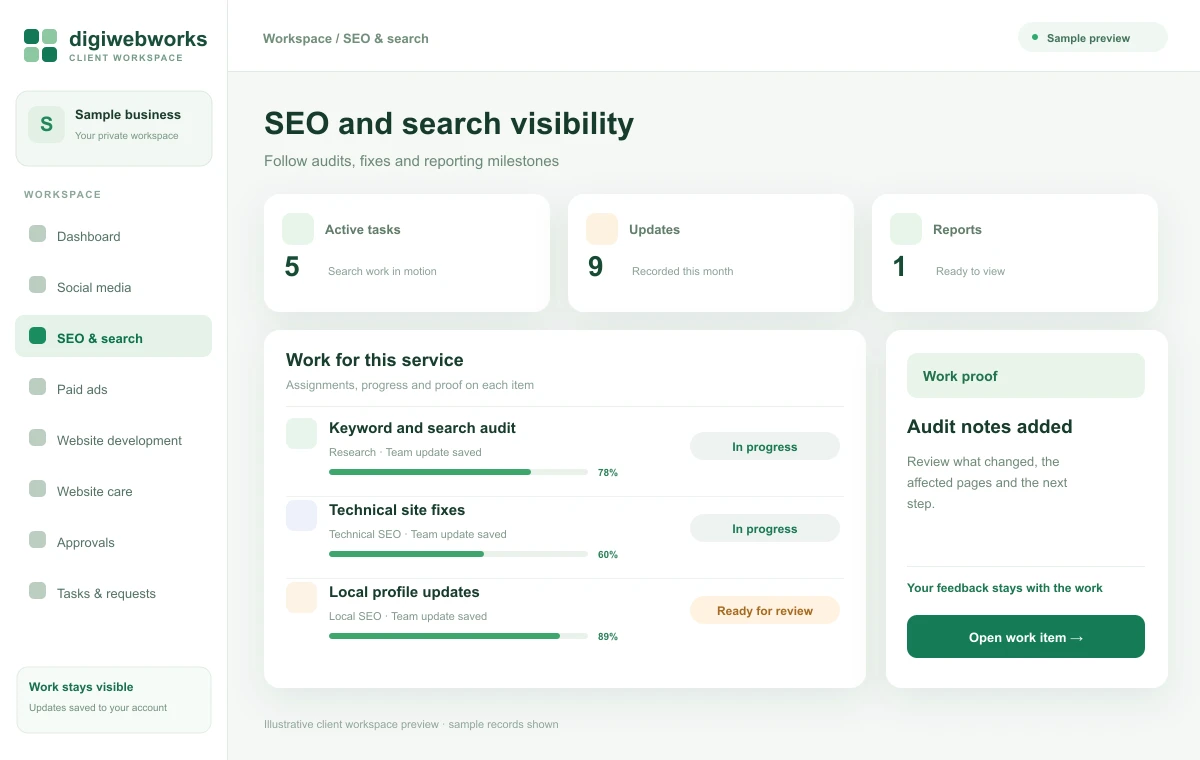Viewport: 1200px width, 760px height.
Task: Click 'Follow audits, fixes and reporting milestones' subtitle
Action: point(412,161)
